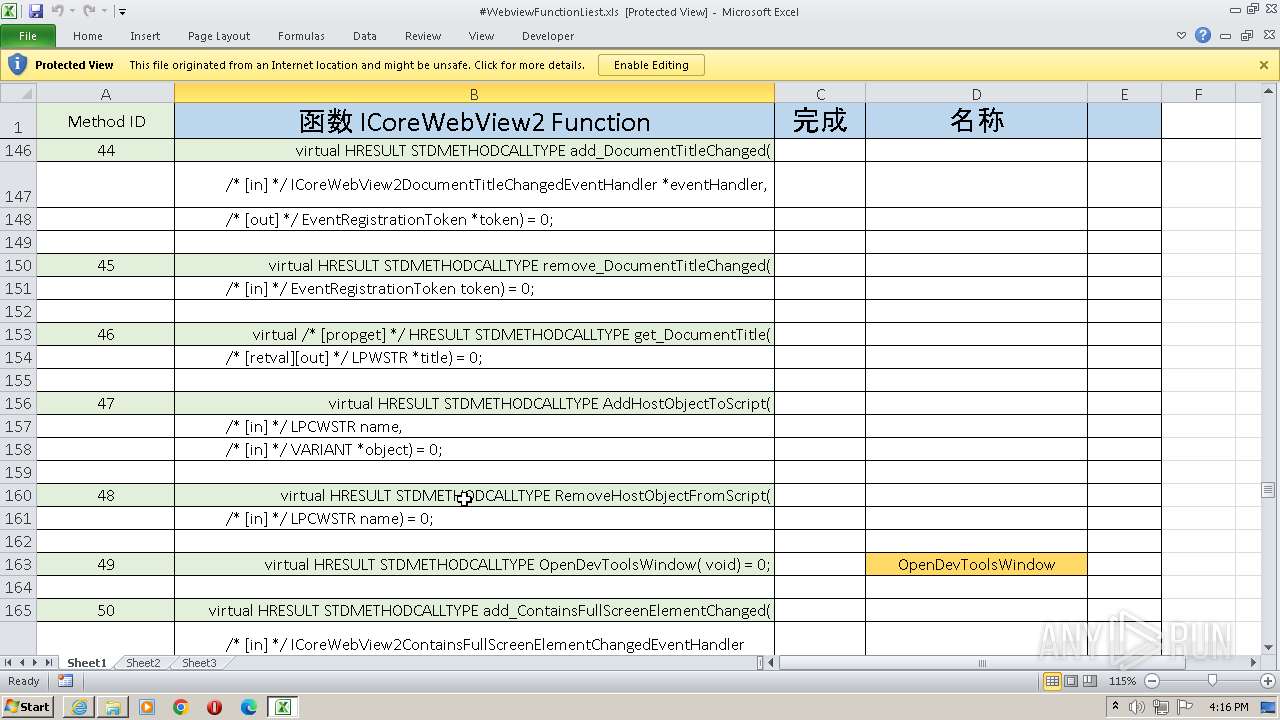
Task: Switch to the Data ribbon tab
Action: click(x=365, y=36)
